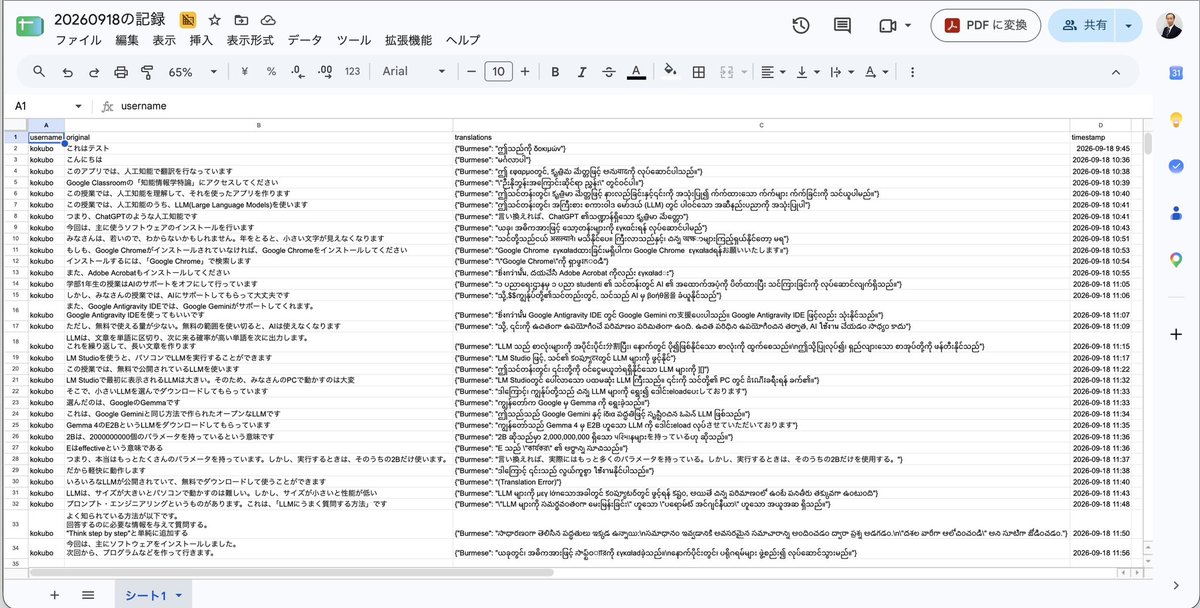Image resolution: width=1200 pixels, height=608 pixels.
Task: Open the comments panel icon
Action: point(843,26)
